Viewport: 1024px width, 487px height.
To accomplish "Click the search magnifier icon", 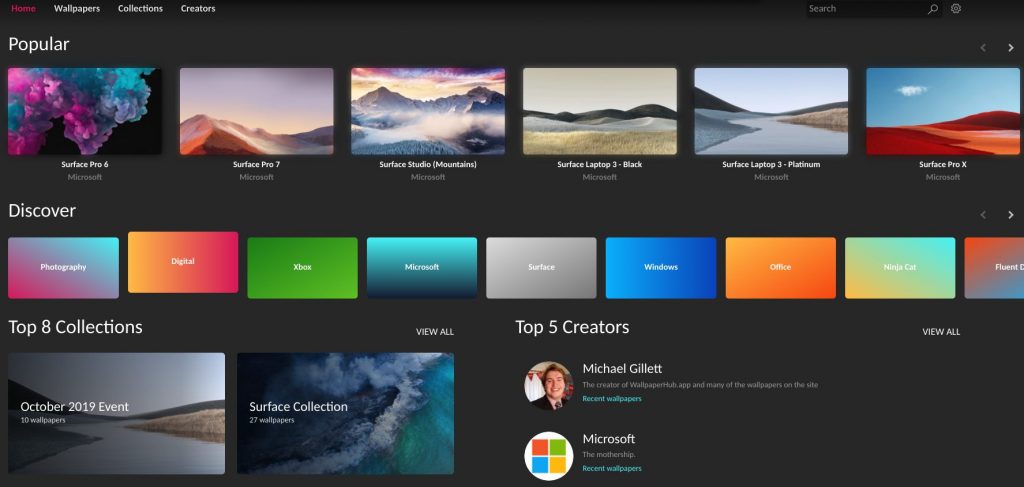I will point(933,8).
